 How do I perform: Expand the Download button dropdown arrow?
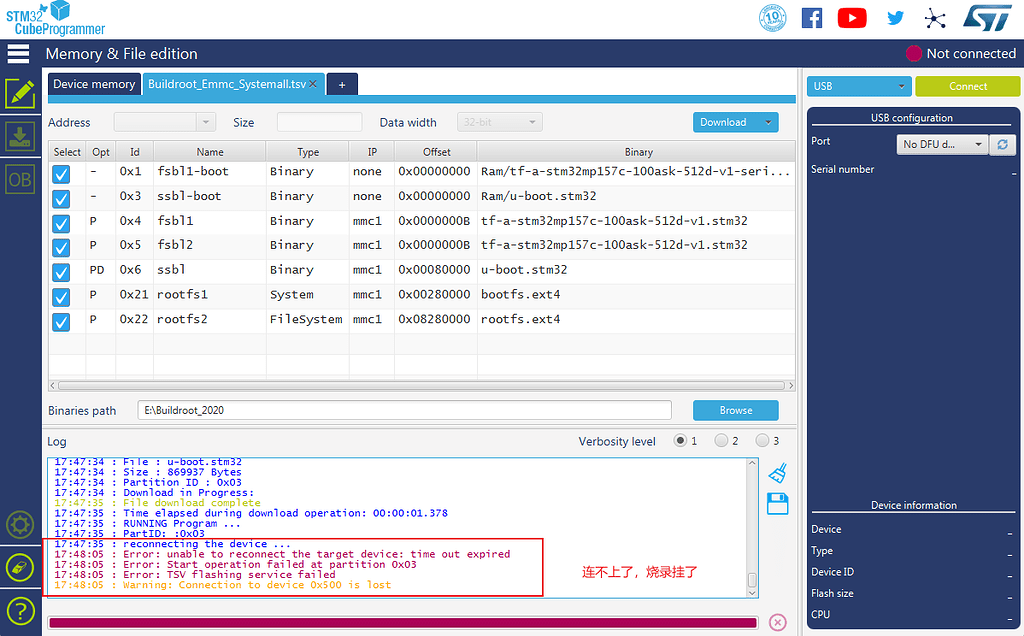click(766, 121)
